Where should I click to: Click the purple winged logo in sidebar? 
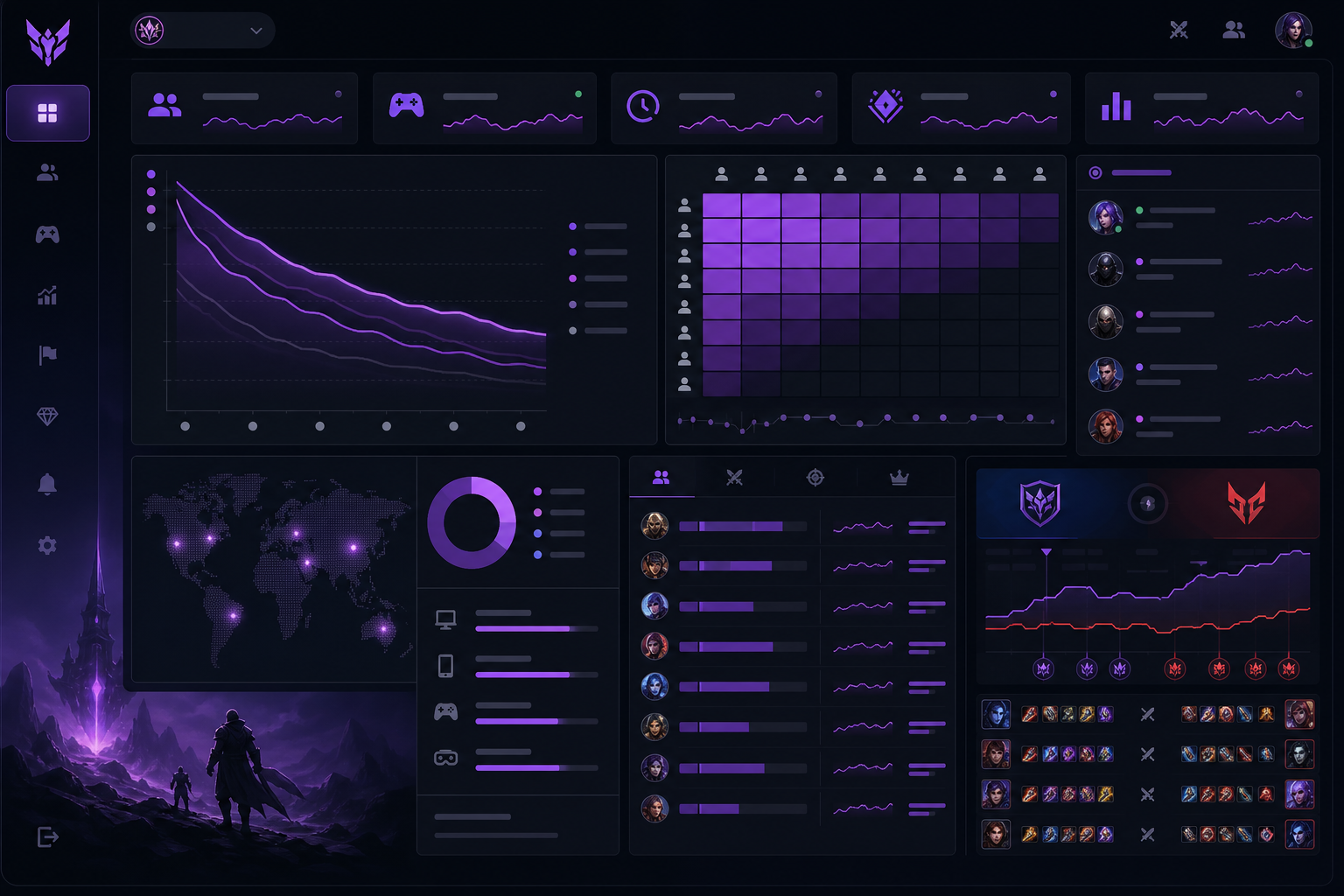[x=48, y=41]
